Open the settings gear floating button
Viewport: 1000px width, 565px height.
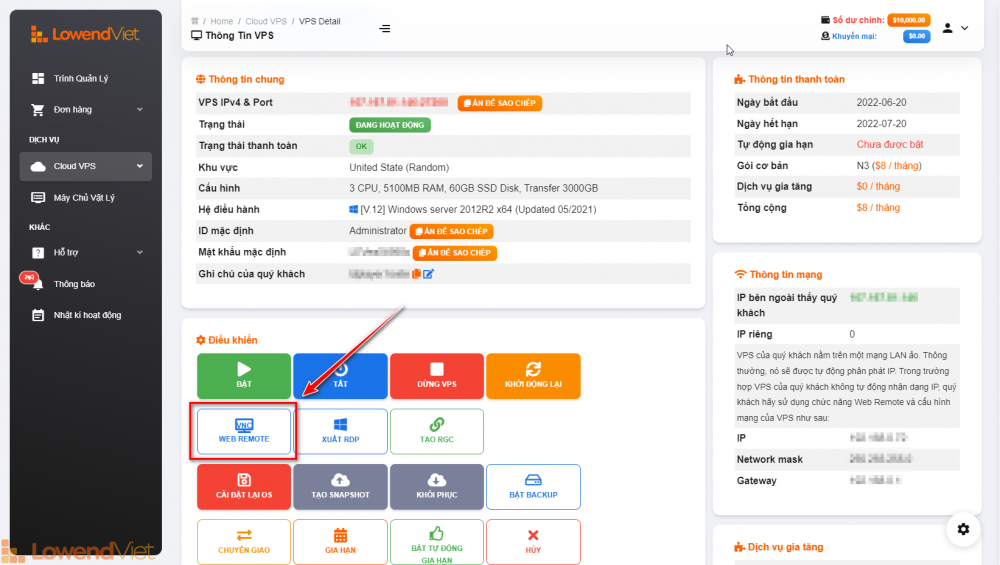(963, 529)
